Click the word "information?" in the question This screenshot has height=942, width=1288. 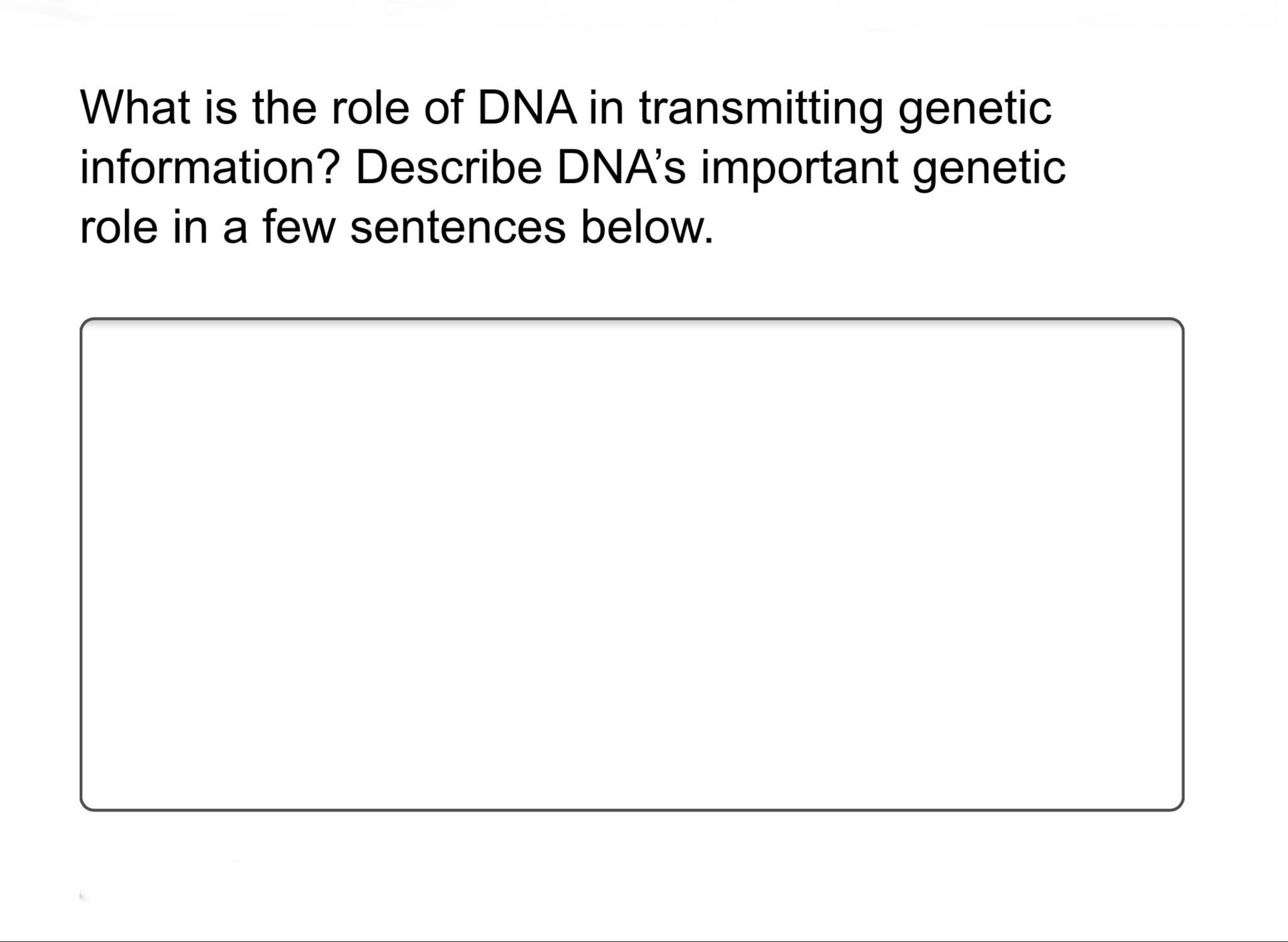(210, 167)
